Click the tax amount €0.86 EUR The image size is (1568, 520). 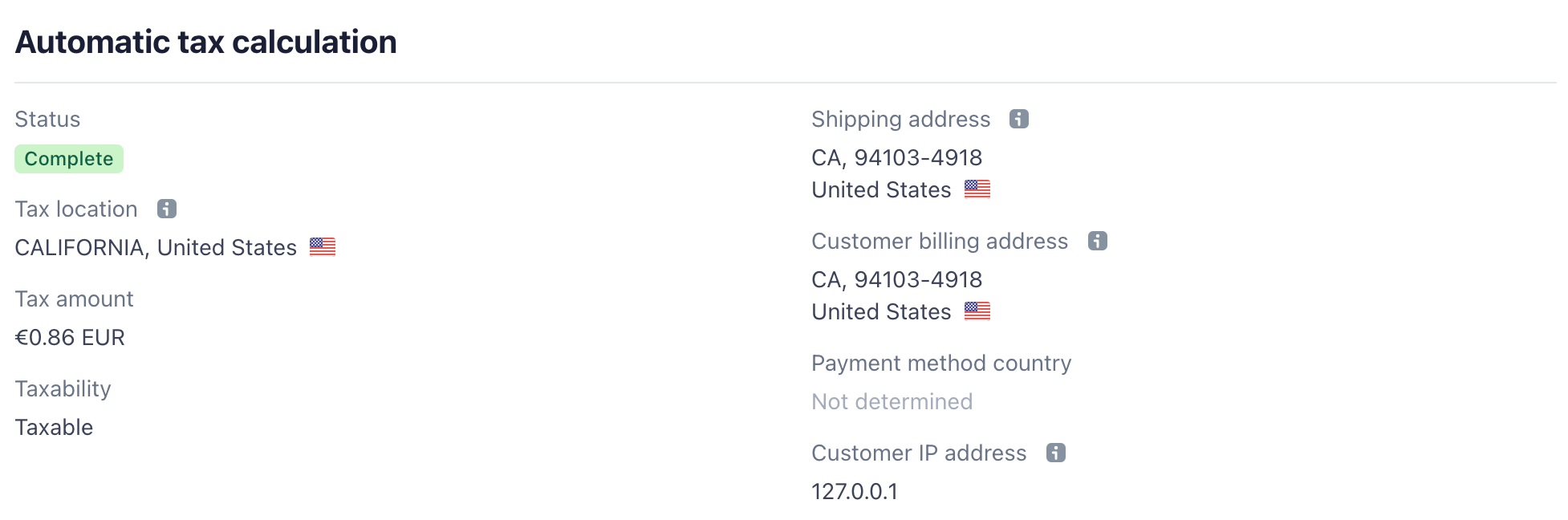click(x=70, y=337)
